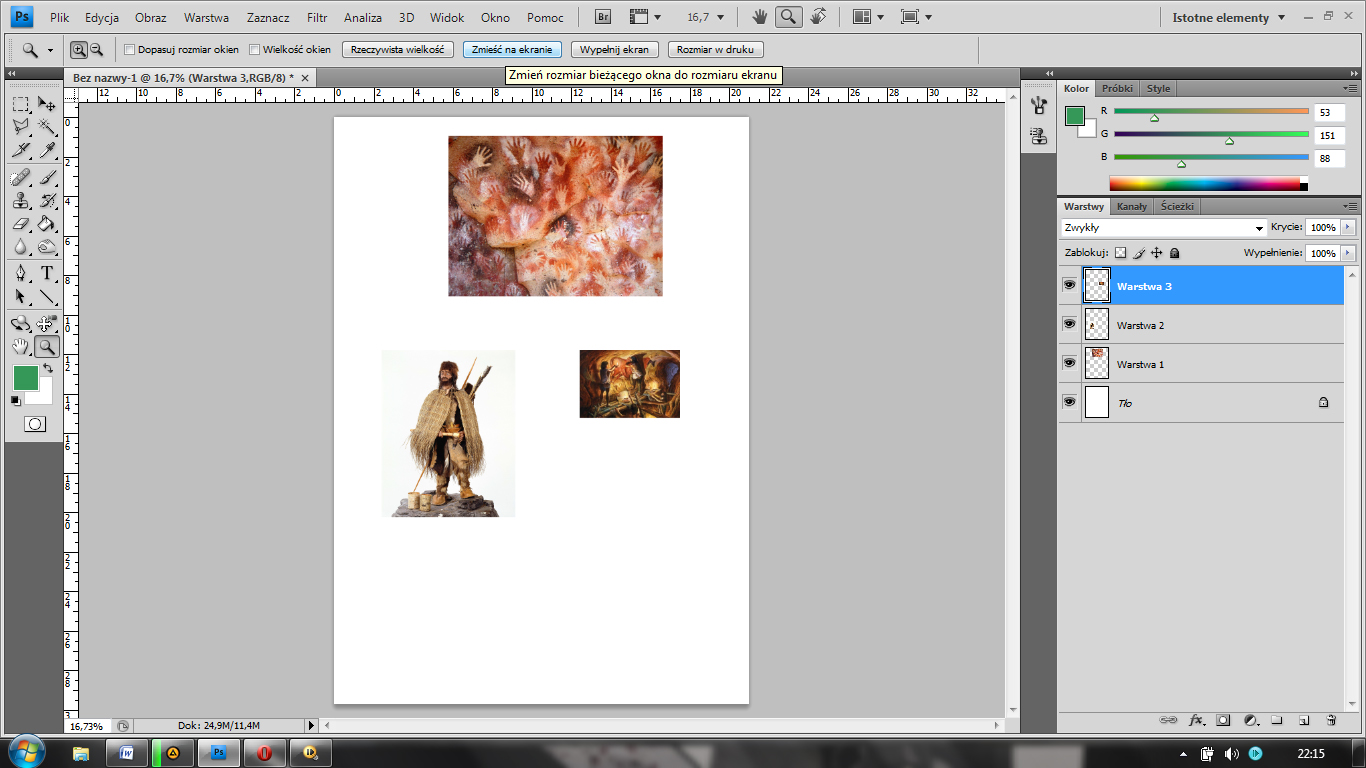The width and height of the screenshot is (1366, 768).
Task: Hide Warstwa 1 layer visibility
Action: pos(1069,363)
